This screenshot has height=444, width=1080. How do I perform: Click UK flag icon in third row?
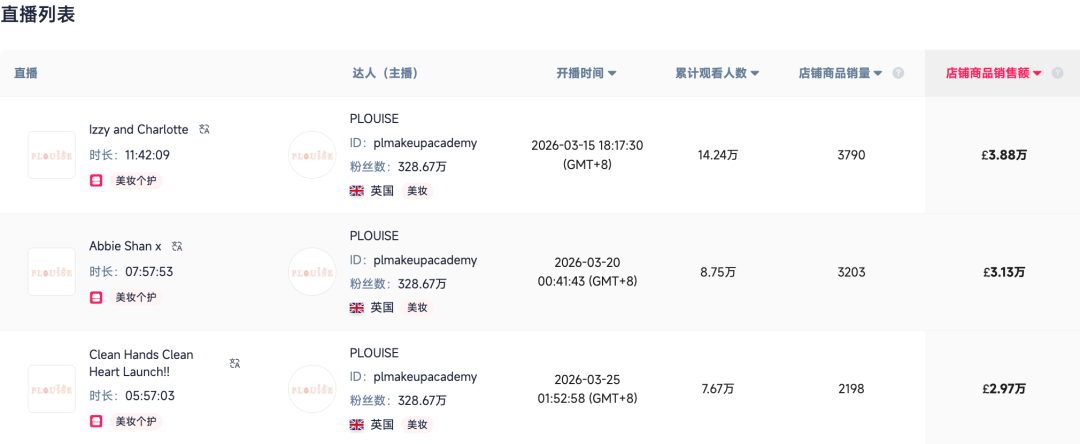pos(357,424)
